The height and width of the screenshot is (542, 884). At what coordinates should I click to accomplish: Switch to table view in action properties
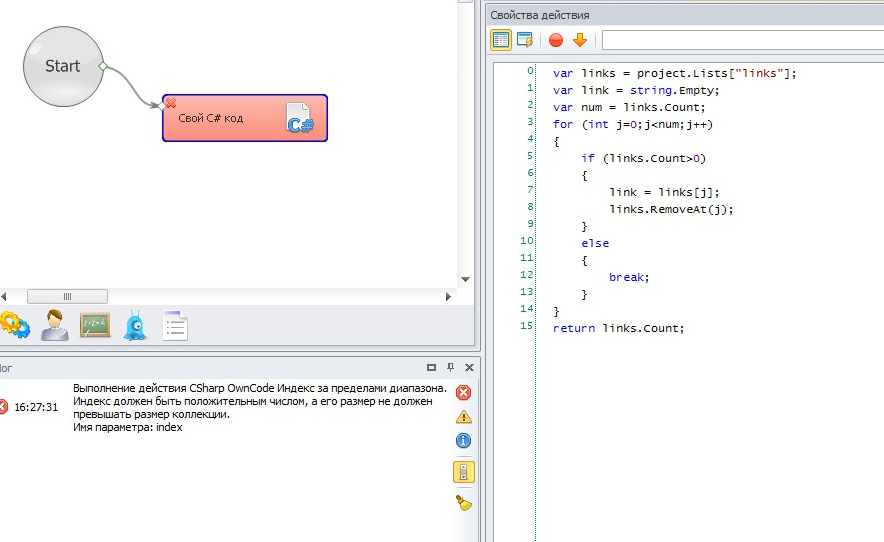click(501, 40)
